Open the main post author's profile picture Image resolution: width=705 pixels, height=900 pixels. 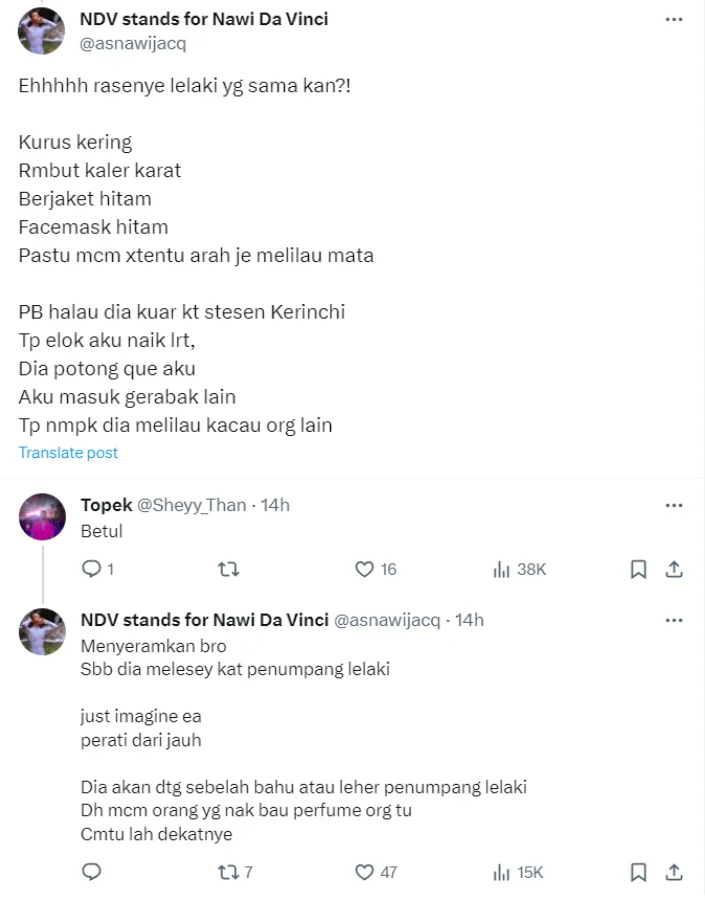42,31
